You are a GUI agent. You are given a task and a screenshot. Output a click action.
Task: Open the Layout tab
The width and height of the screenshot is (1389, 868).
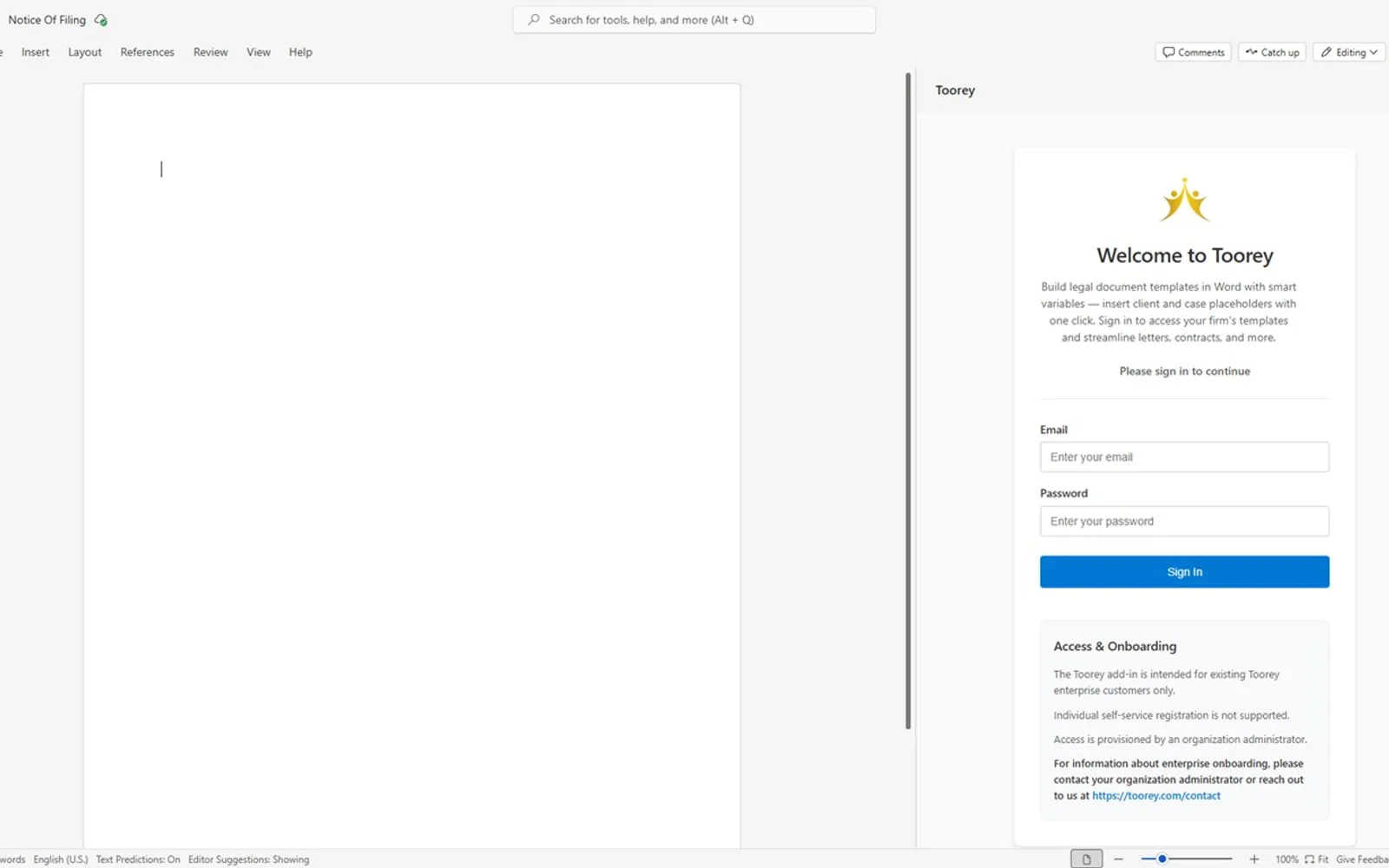(85, 52)
